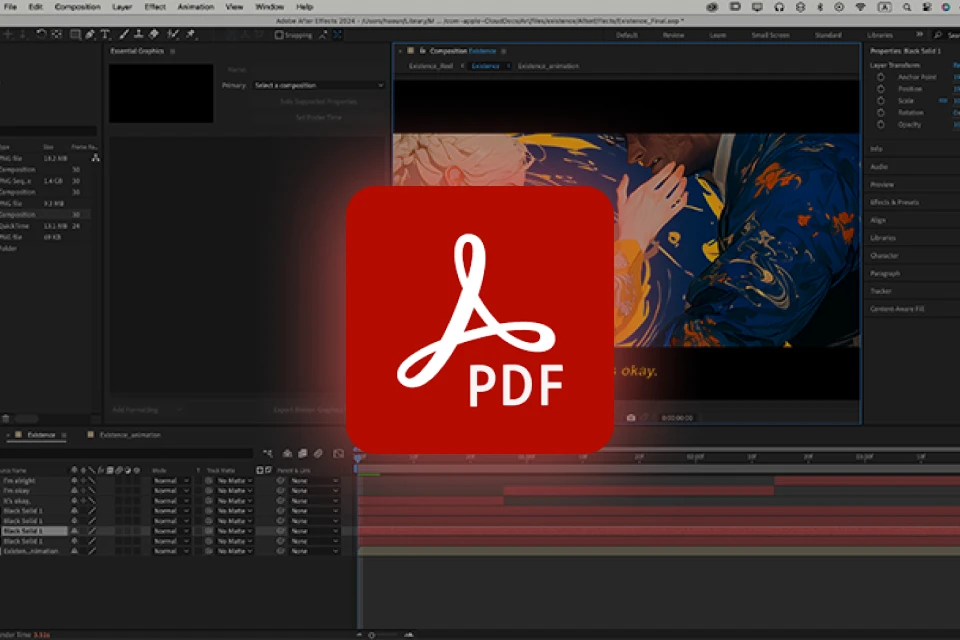Enable the Snapping checkbox
This screenshot has width=960, height=640.
click(x=279, y=35)
